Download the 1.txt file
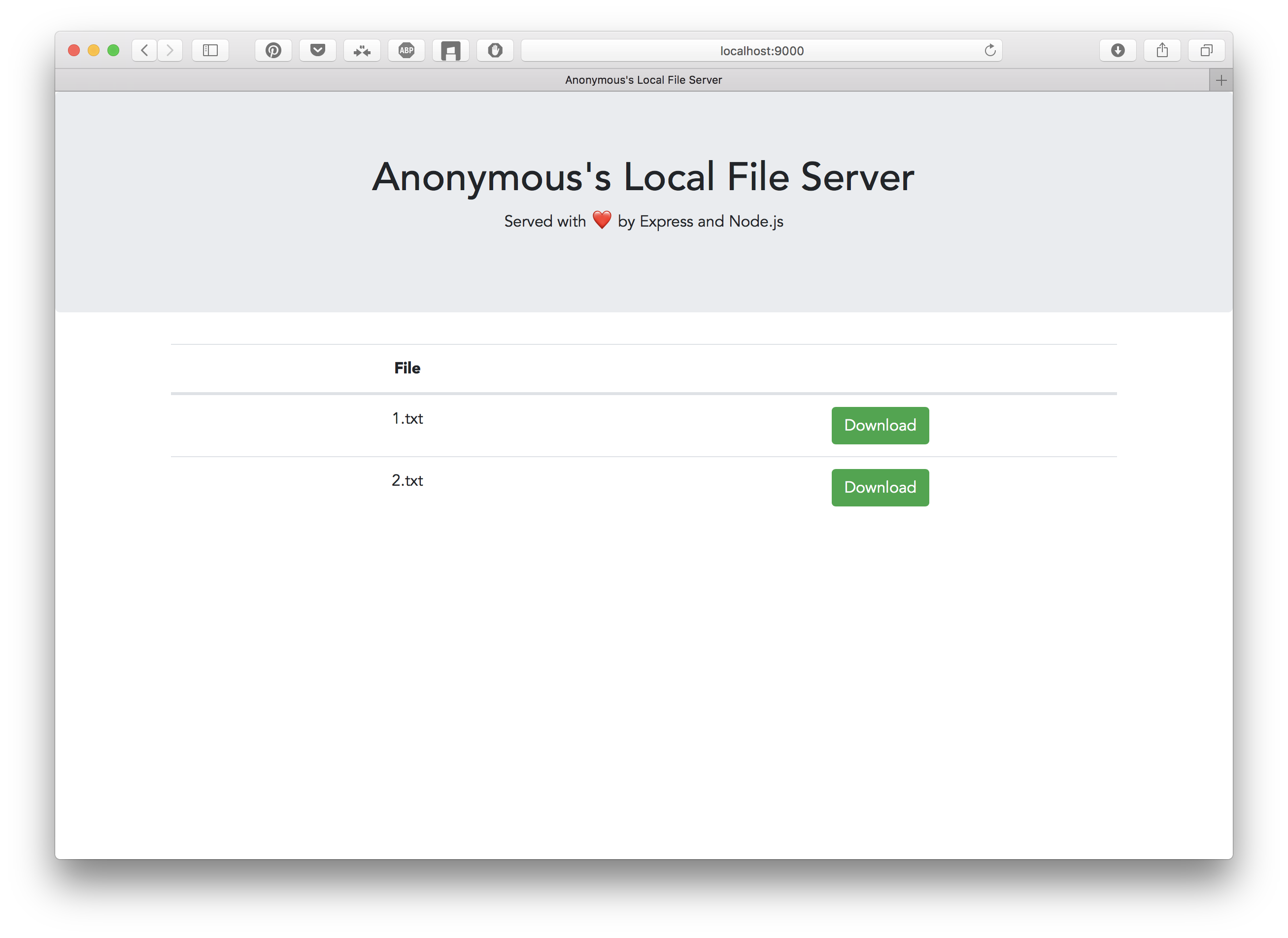 click(880, 425)
